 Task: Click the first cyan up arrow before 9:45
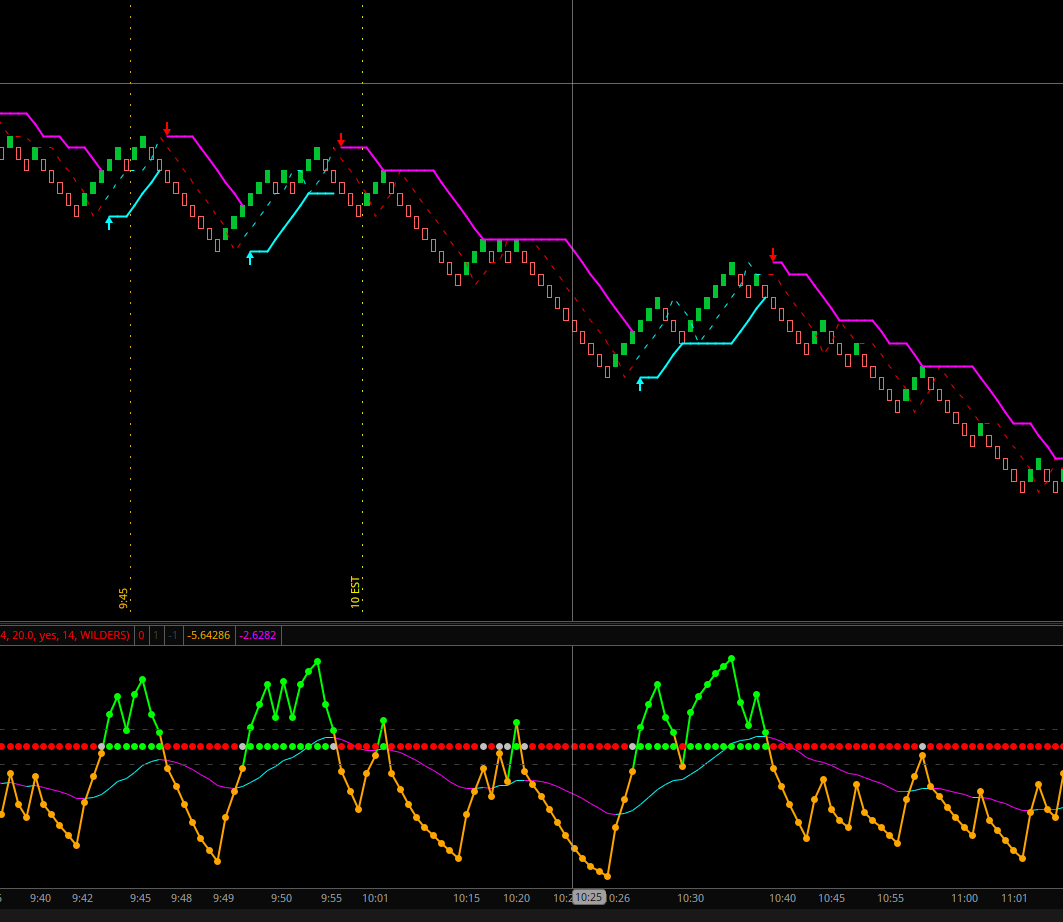[x=109, y=223]
